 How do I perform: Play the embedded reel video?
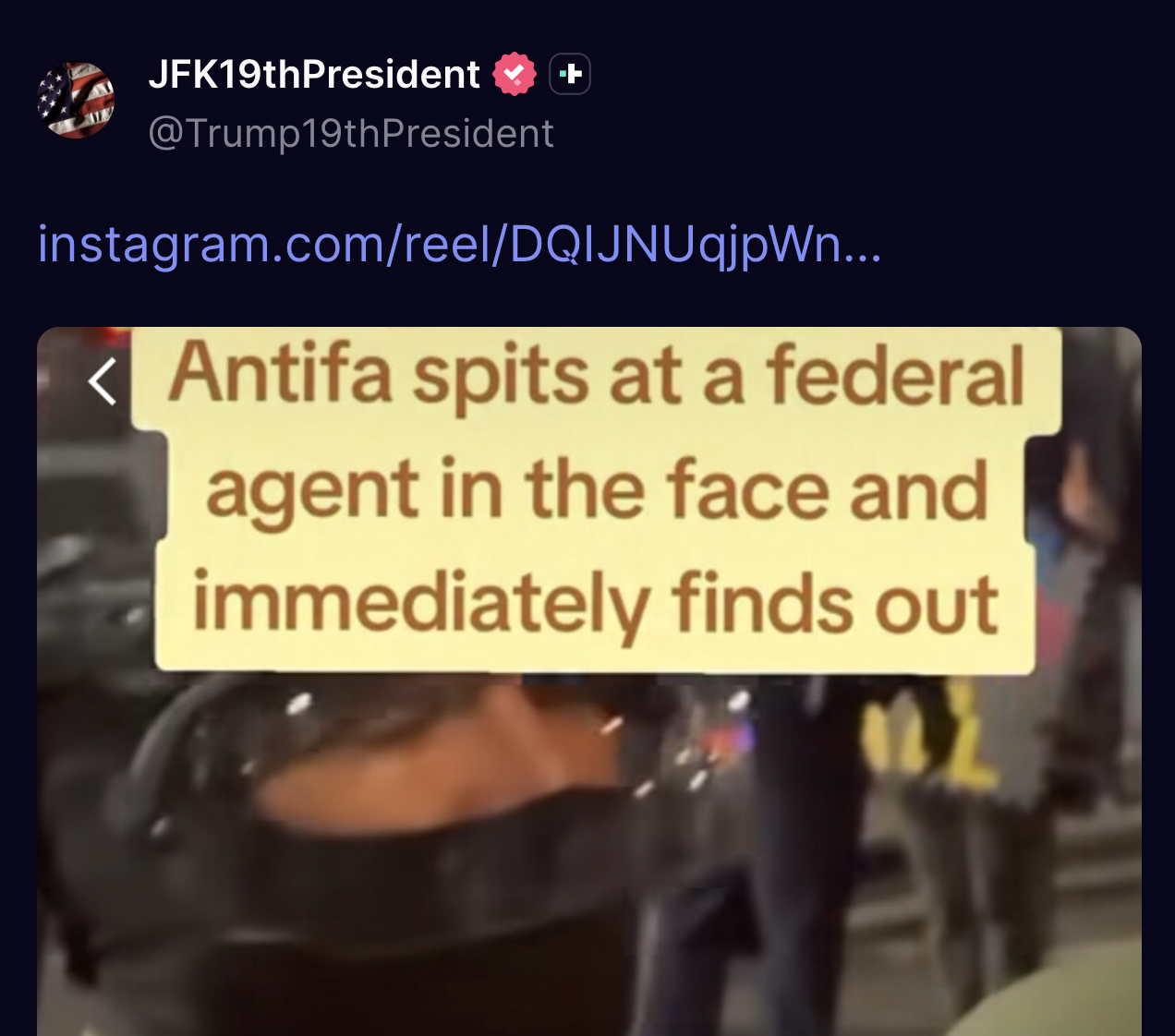tap(589, 681)
